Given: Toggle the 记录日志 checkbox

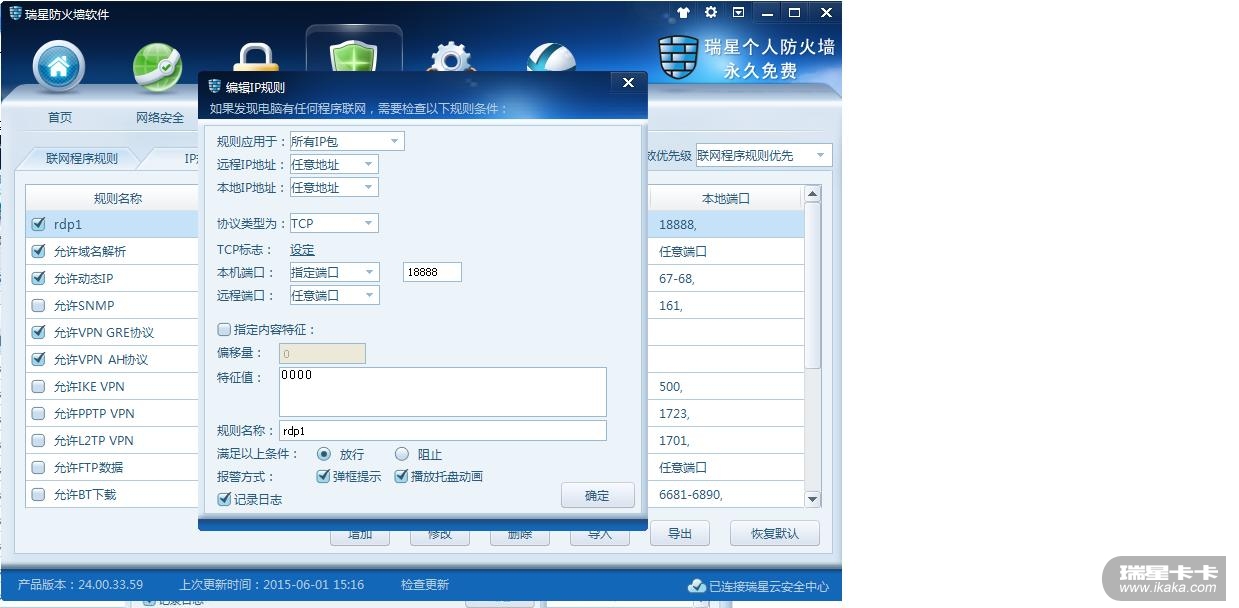Looking at the screenshot, I should tap(224, 499).
